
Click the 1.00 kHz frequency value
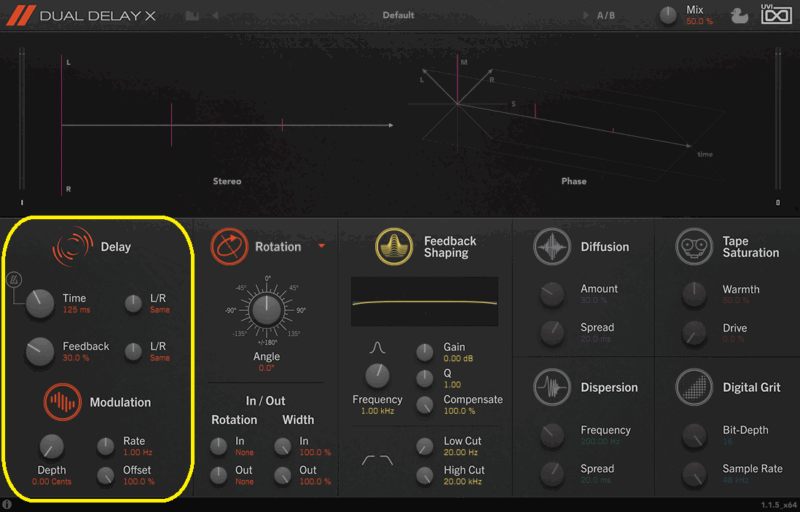tap(378, 411)
